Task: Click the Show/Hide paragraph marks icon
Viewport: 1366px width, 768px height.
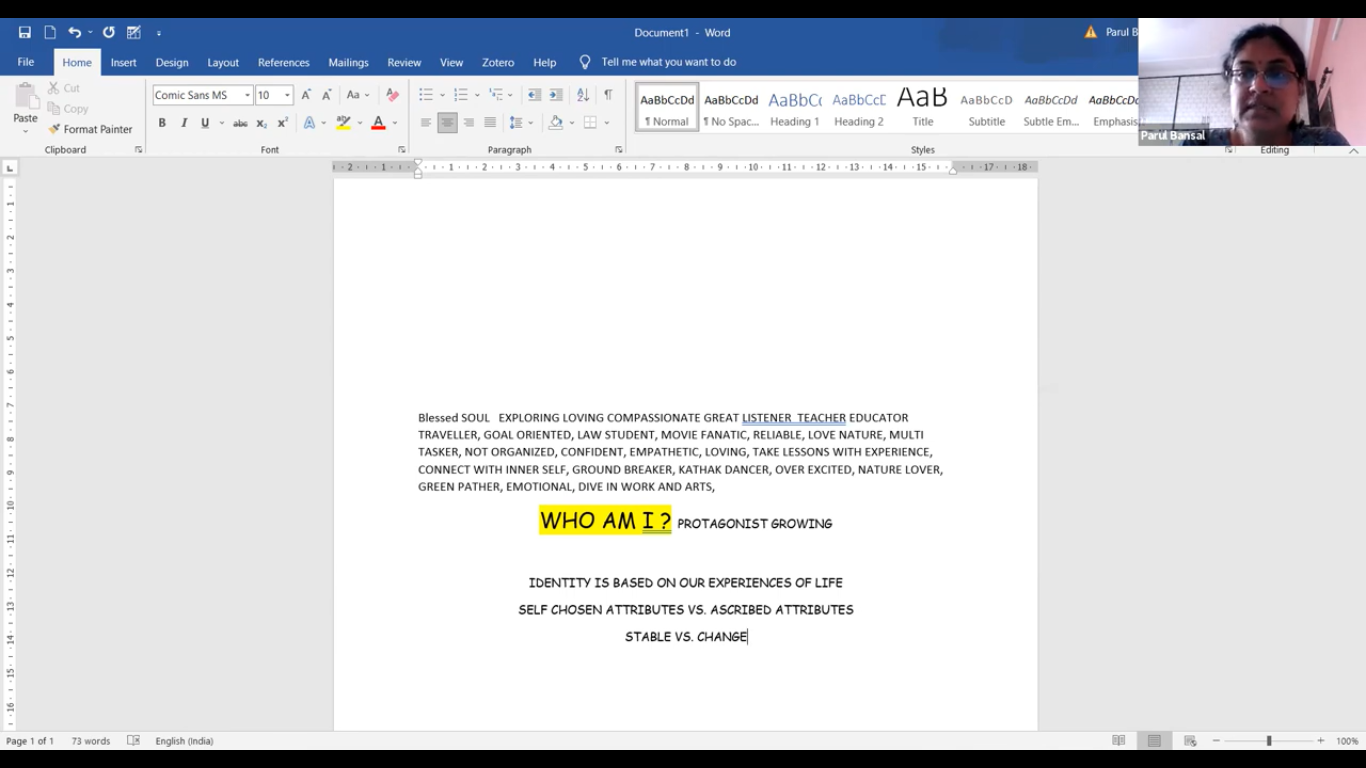Action: coord(607,95)
